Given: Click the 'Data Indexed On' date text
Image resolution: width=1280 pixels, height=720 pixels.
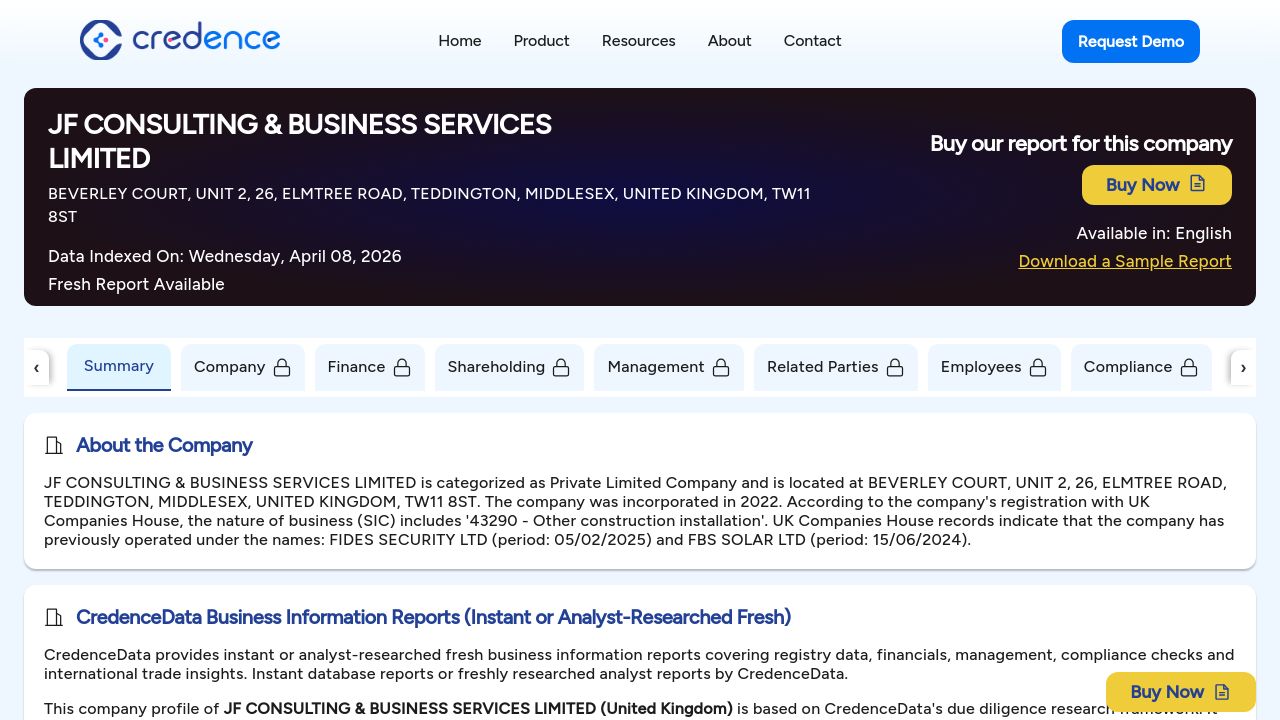Looking at the screenshot, I should pyautogui.click(x=225, y=256).
